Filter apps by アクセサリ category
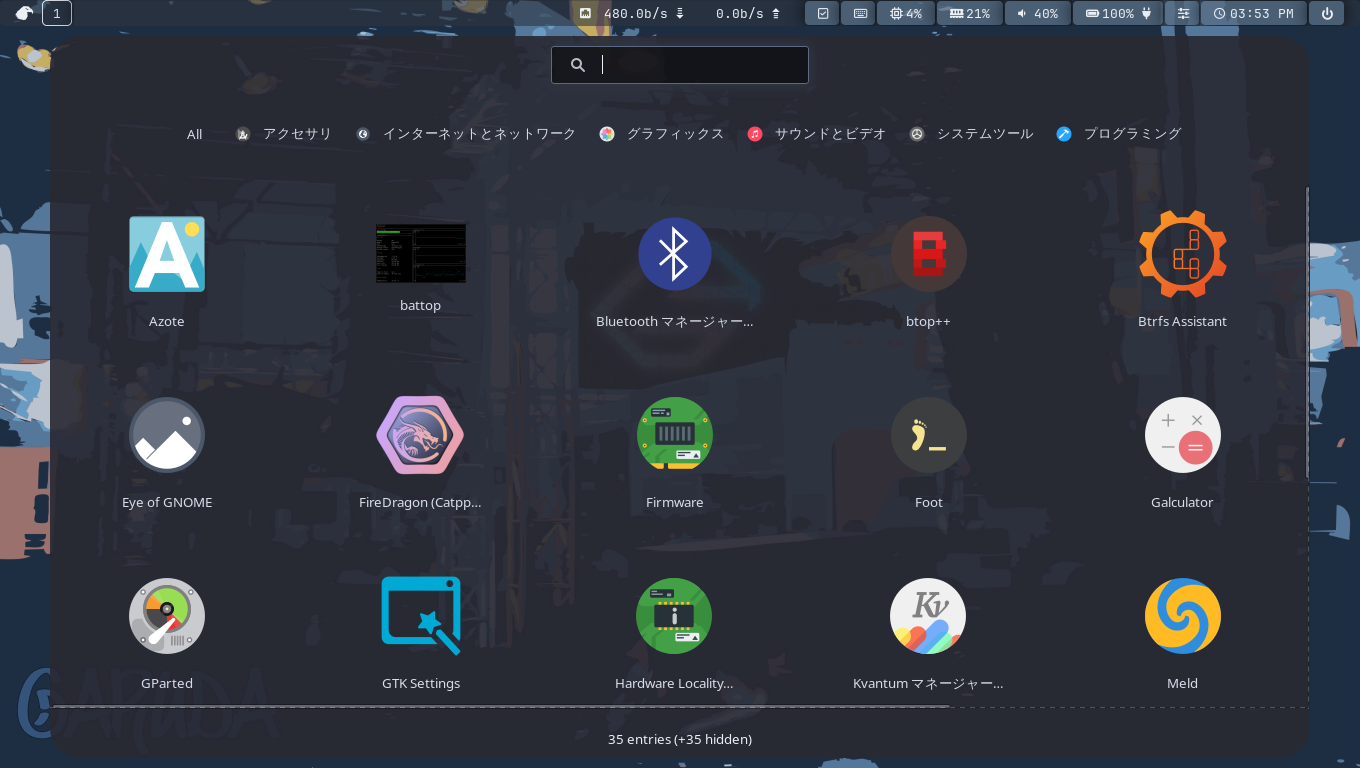Screen dimensions: 1360x768 click(284, 134)
